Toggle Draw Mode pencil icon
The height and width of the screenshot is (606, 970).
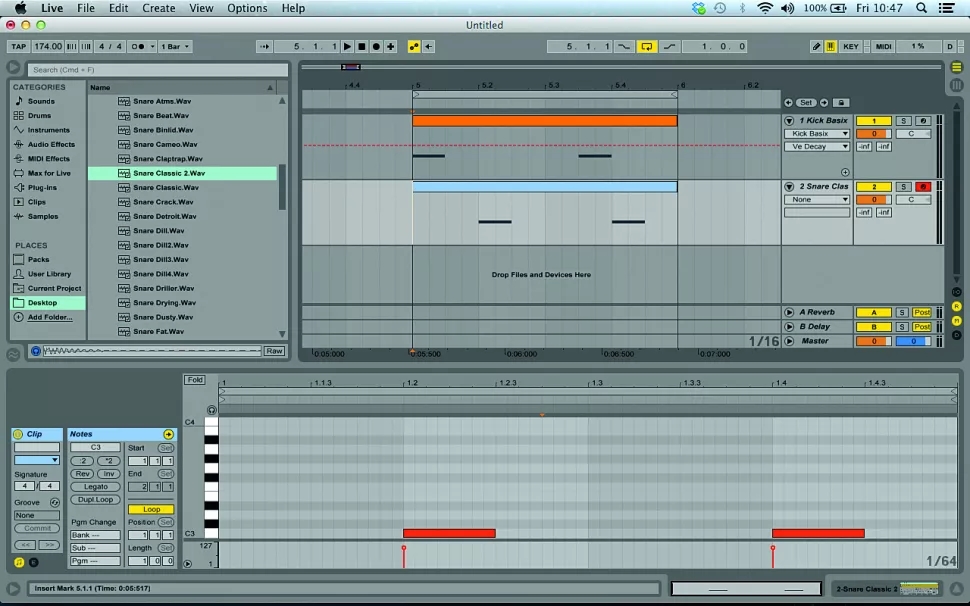816,47
